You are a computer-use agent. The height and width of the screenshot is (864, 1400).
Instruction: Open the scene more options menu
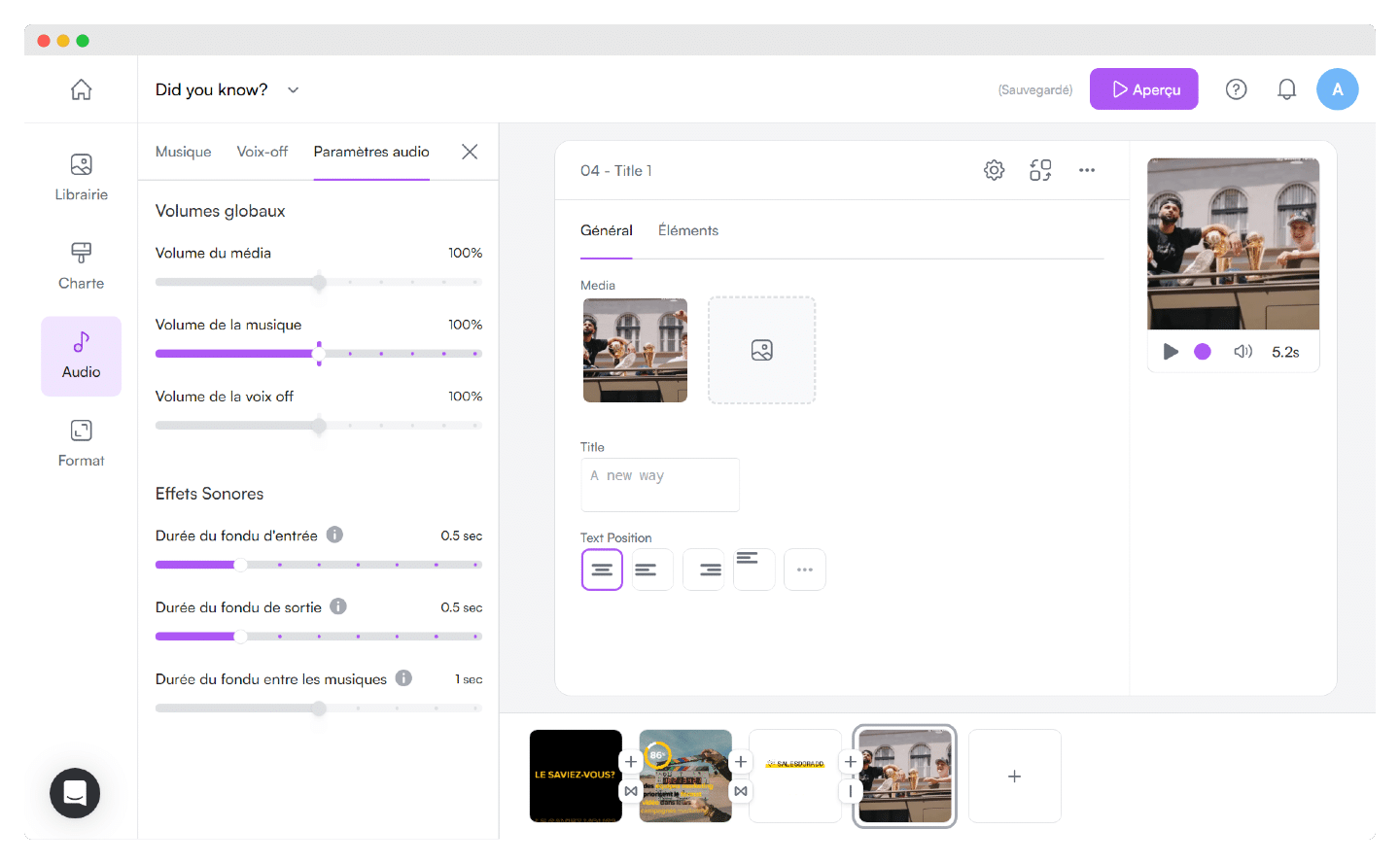(x=1087, y=170)
